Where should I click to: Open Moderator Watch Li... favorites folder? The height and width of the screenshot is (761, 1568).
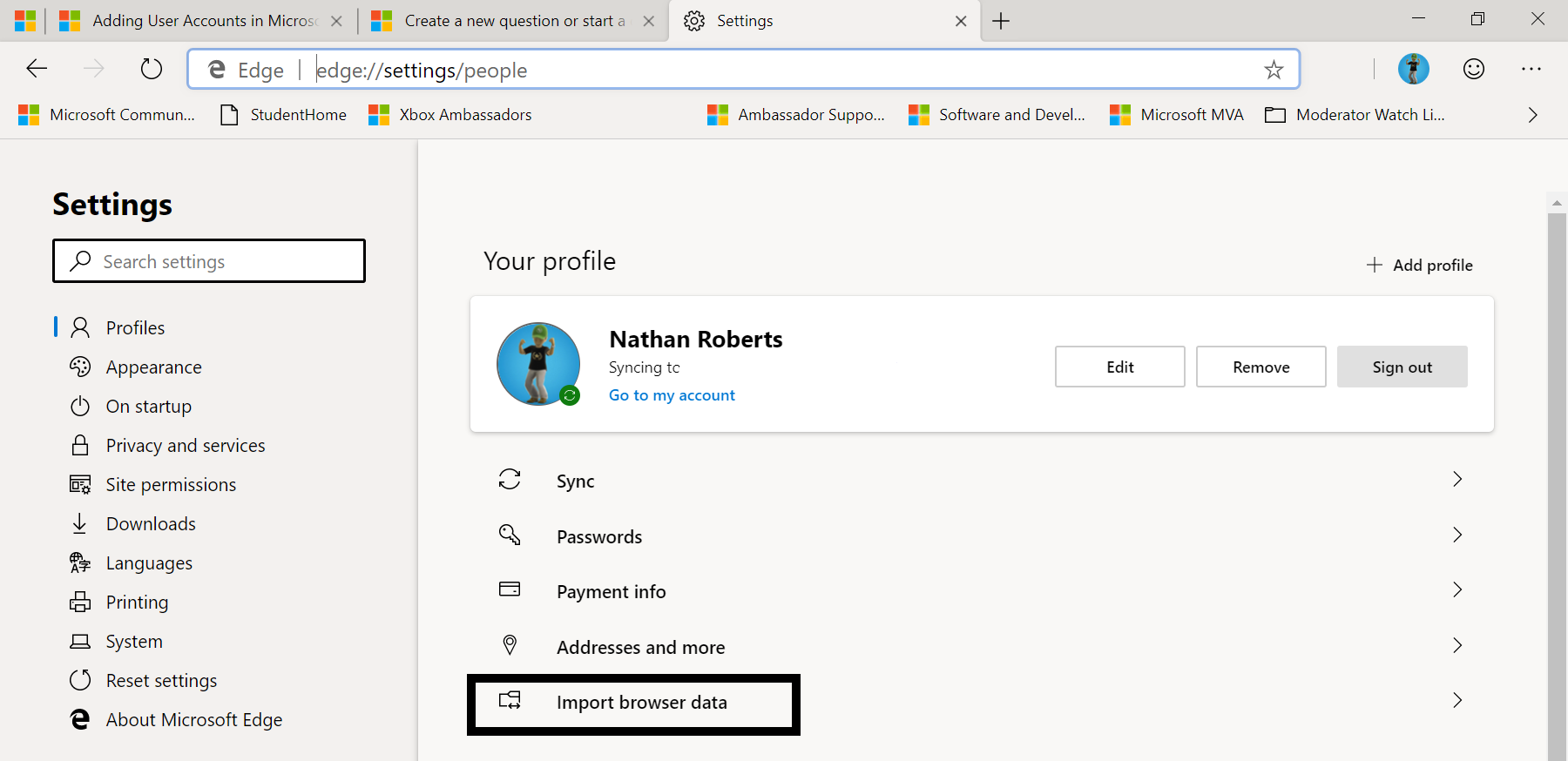[1355, 115]
